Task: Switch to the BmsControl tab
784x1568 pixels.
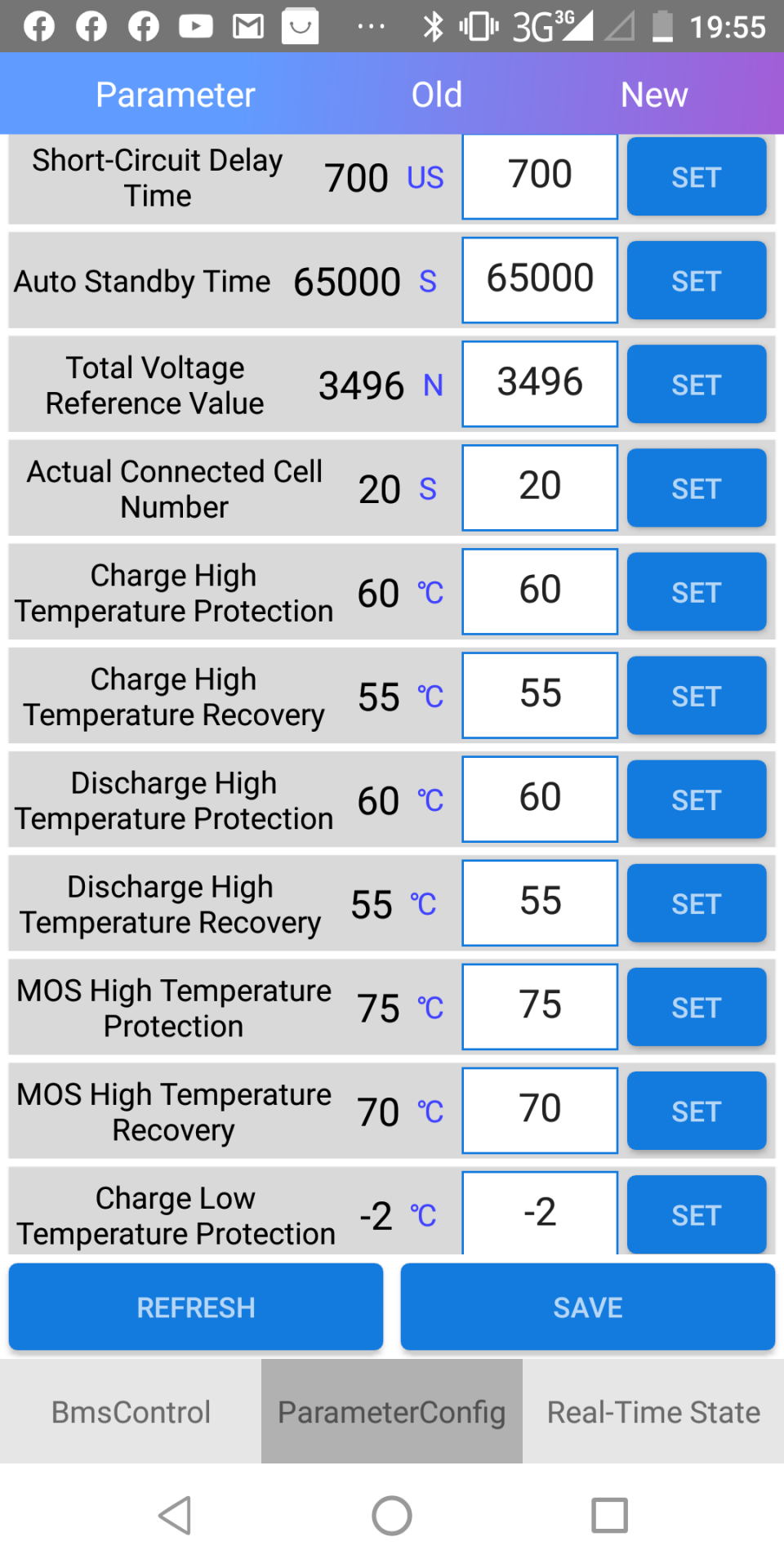Action: click(x=131, y=1411)
